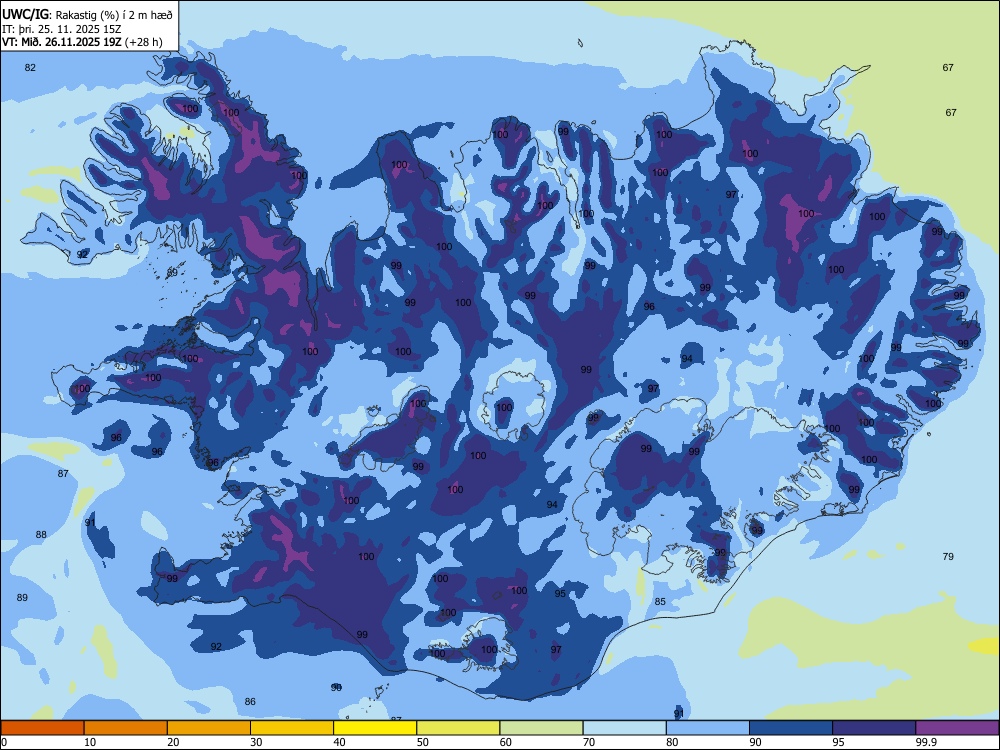Click the medium blue 80–90 legend swatch
Image resolution: width=1000 pixels, height=750 pixels.
pyautogui.click(x=708, y=728)
